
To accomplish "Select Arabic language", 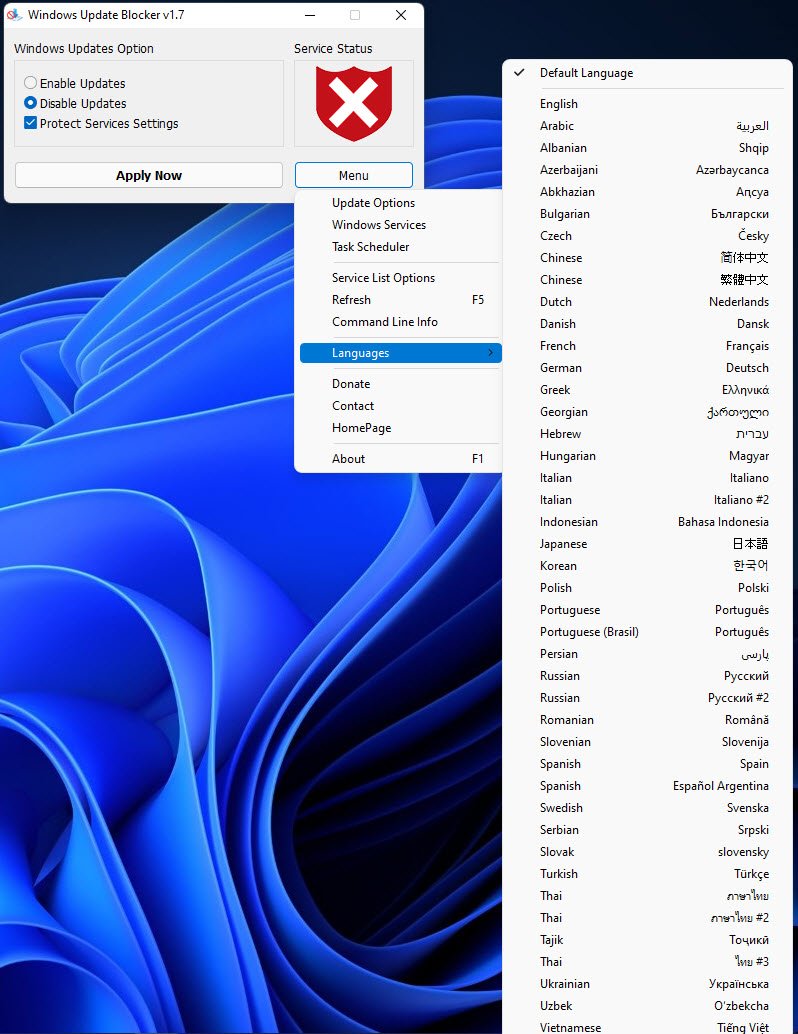I will 647,125.
